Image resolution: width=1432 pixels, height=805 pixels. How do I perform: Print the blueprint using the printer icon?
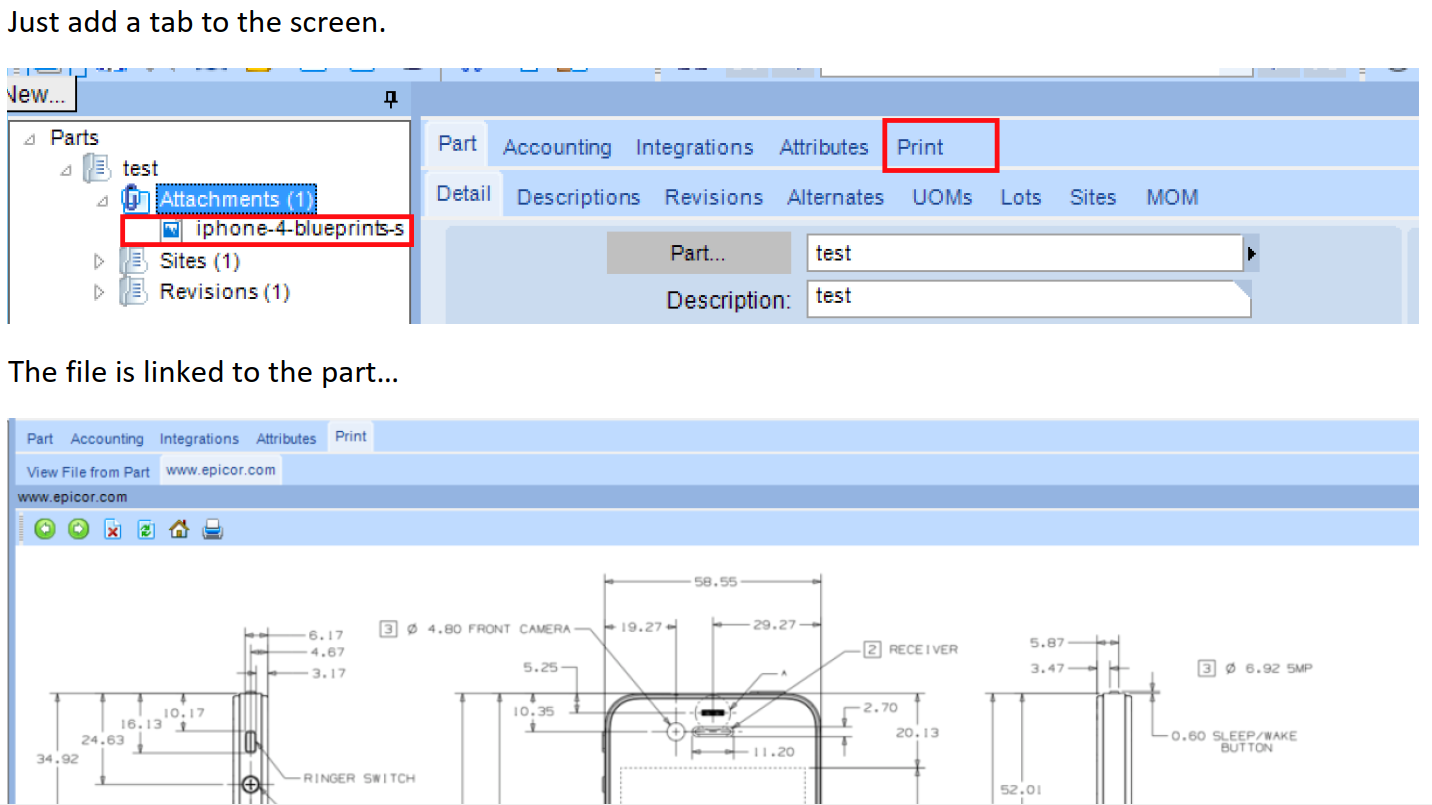coord(213,529)
